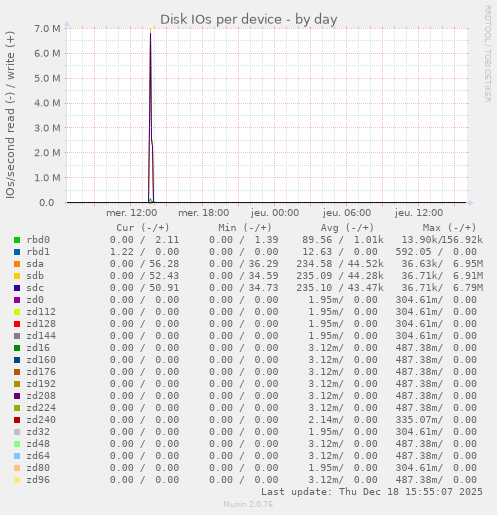497x515 pixels.
Task: Click the sdc device label
Action: pyautogui.click(x=35, y=288)
